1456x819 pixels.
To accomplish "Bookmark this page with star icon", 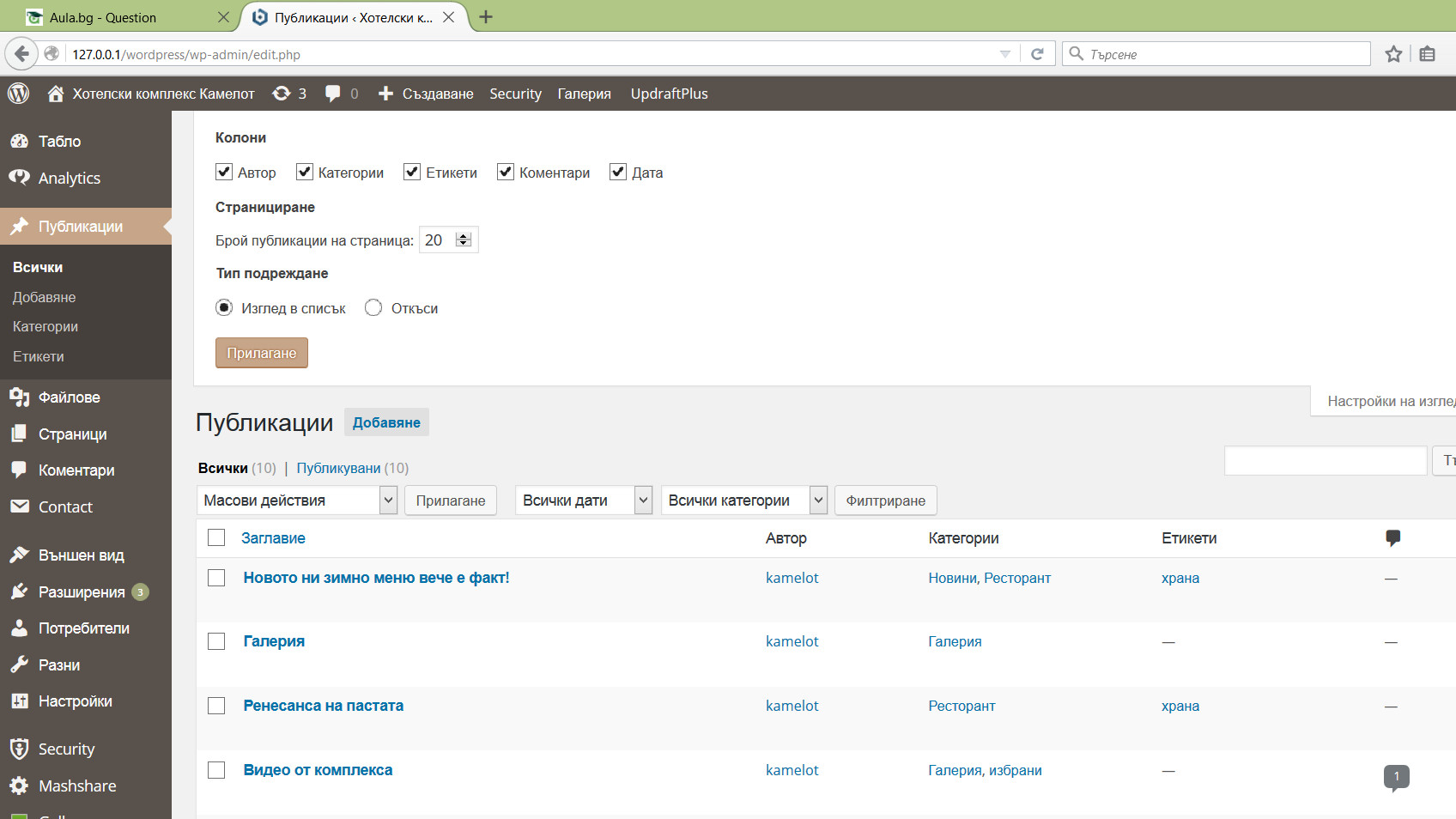I will pyautogui.click(x=1393, y=54).
